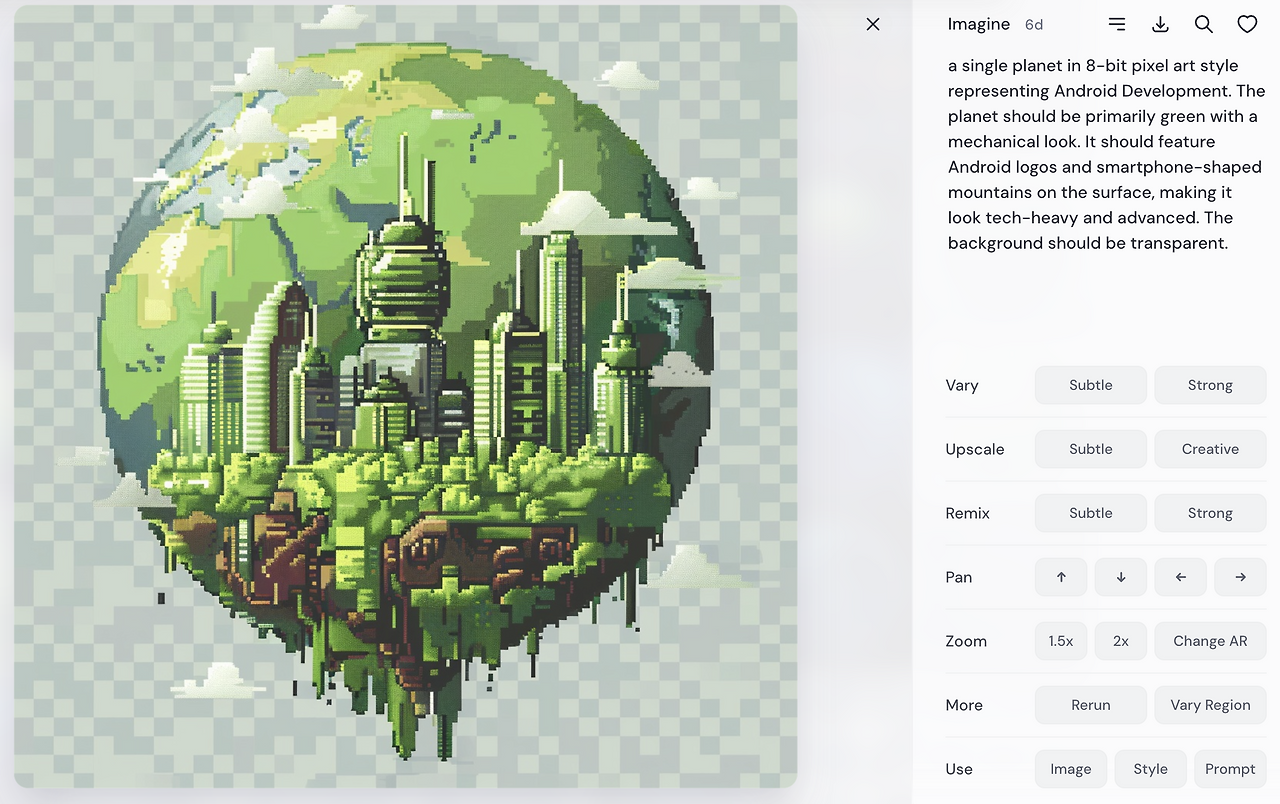Open the Change AR option

1211,641
